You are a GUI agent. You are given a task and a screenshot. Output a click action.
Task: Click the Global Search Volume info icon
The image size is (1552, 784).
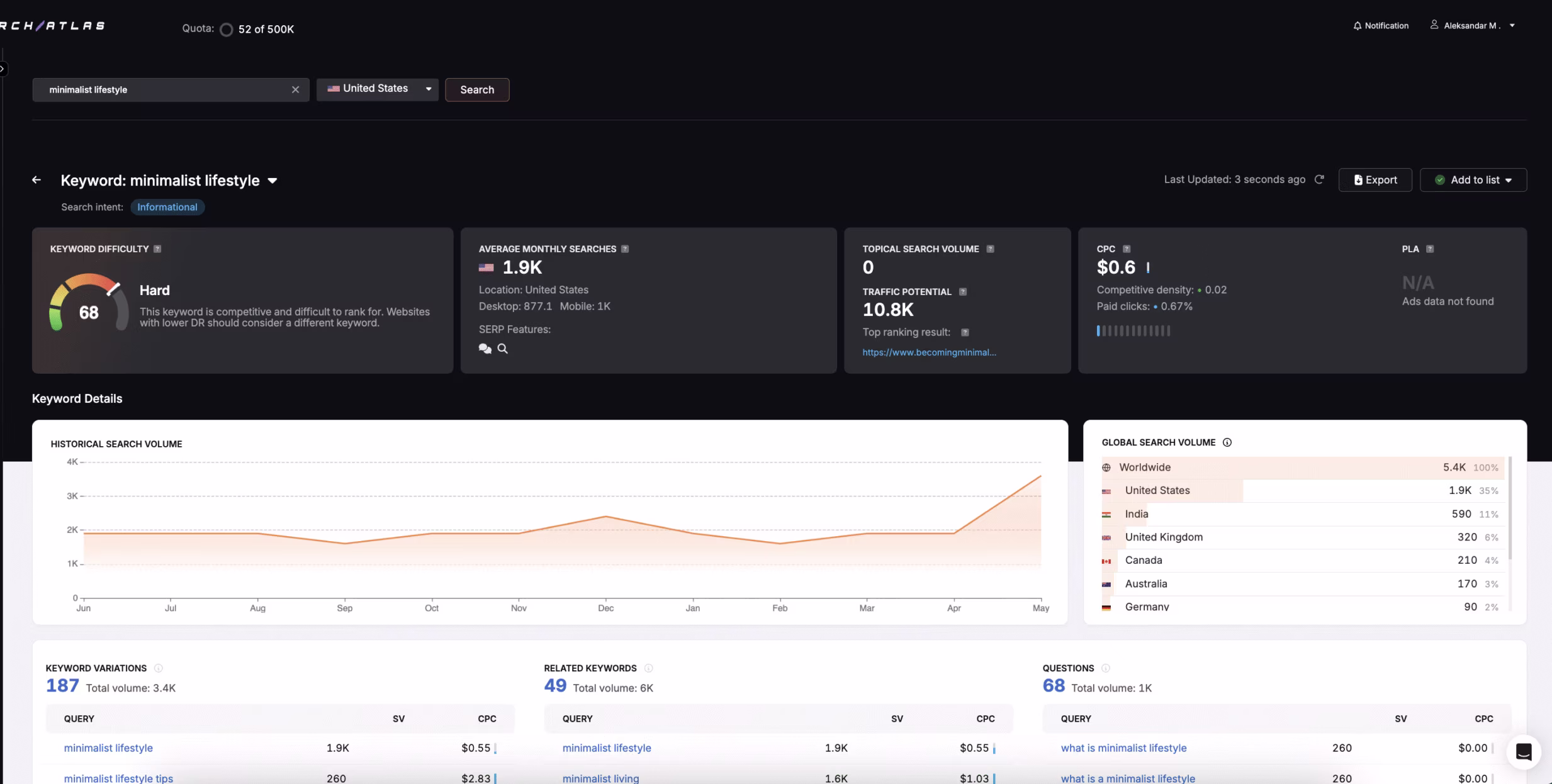click(1227, 442)
